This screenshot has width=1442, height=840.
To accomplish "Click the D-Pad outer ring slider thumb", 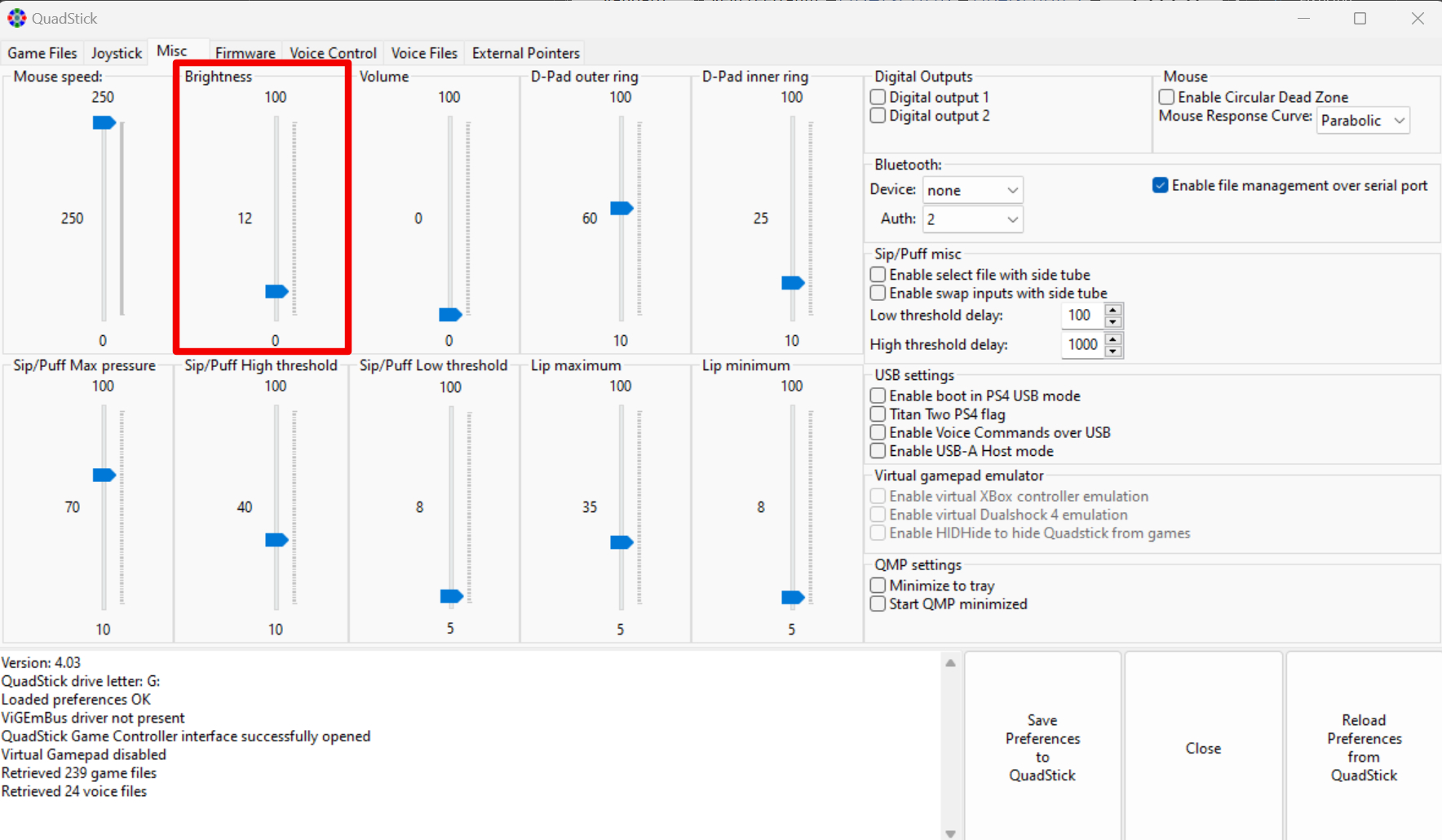I will coord(621,208).
